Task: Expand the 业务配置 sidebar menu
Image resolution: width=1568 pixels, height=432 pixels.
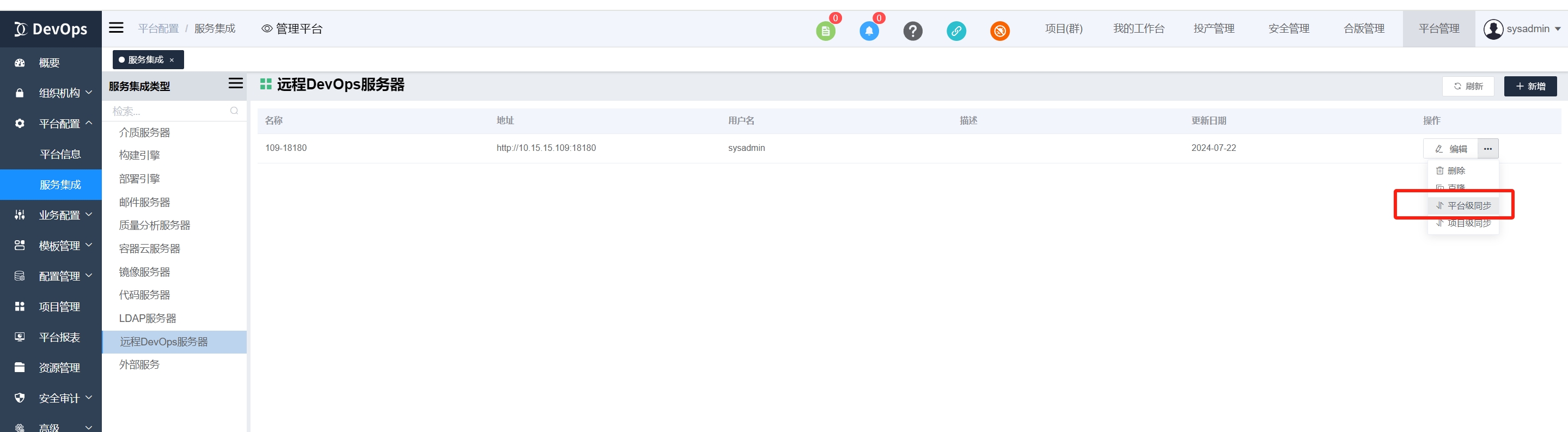Action: 51,215
